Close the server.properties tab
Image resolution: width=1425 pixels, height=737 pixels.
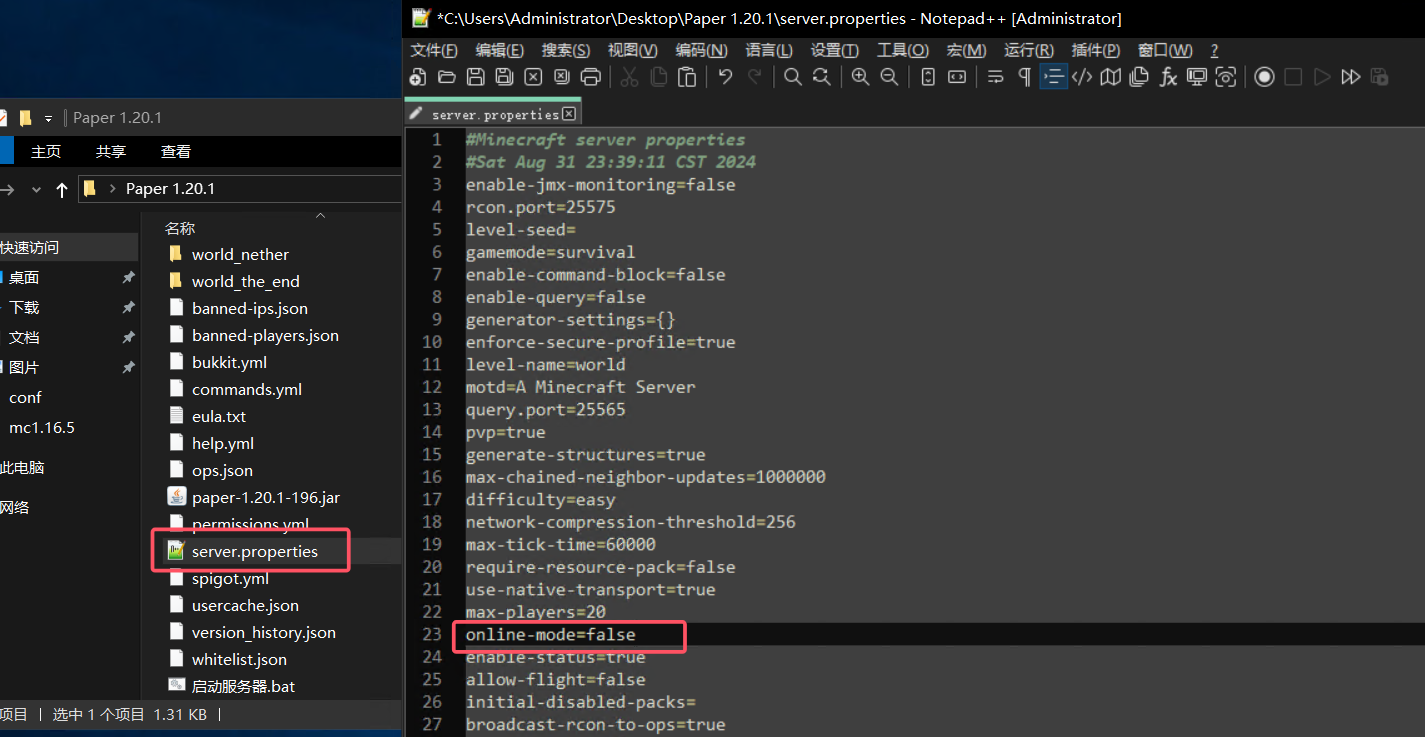pos(569,114)
